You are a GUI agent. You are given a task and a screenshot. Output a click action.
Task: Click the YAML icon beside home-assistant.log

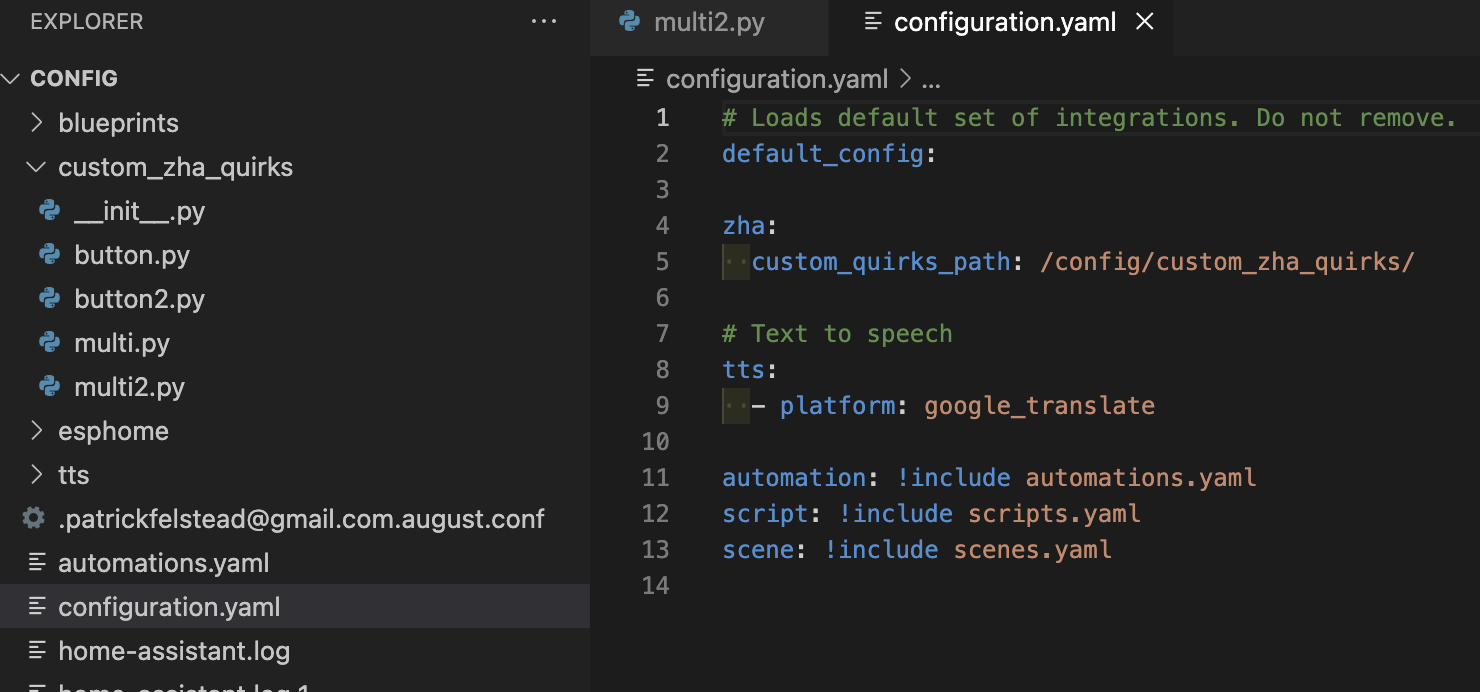pyautogui.click(x=37, y=650)
